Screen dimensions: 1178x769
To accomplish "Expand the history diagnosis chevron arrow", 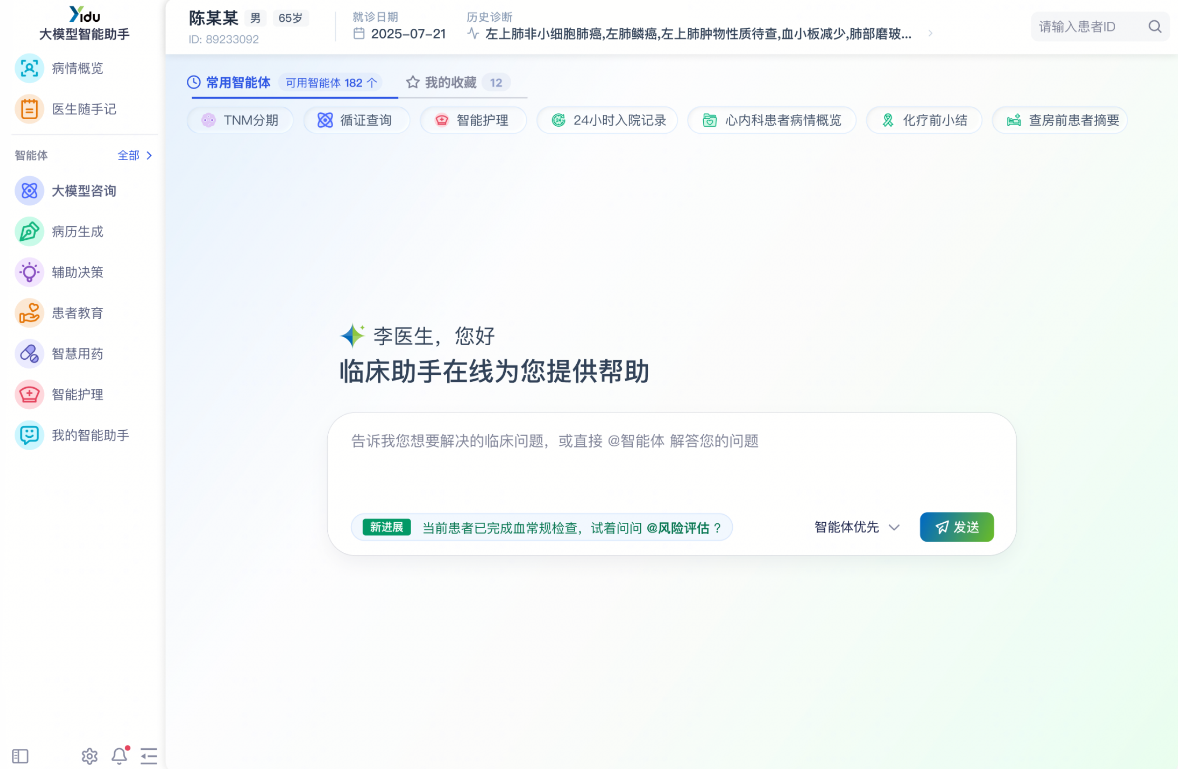I will pos(931,34).
